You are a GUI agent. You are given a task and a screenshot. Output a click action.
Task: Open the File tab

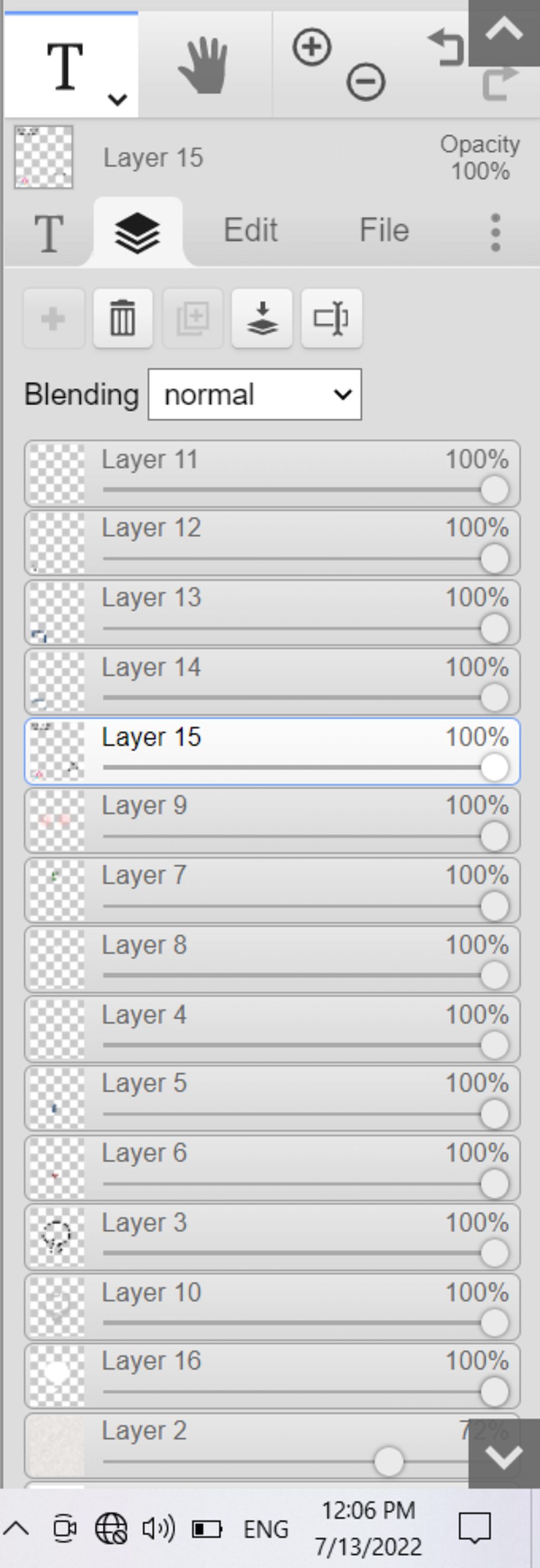pyautogui.click(x=384, y=230)
